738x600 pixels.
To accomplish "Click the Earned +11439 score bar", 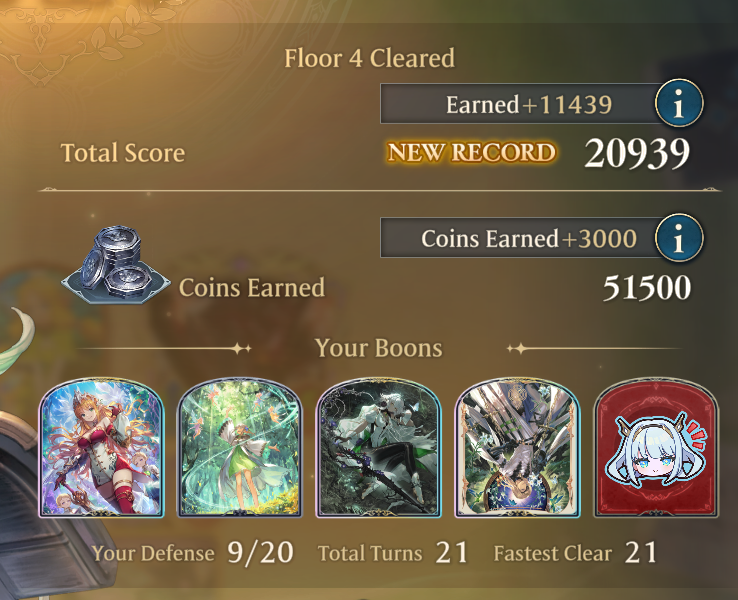I will click(x=522, y=104).
